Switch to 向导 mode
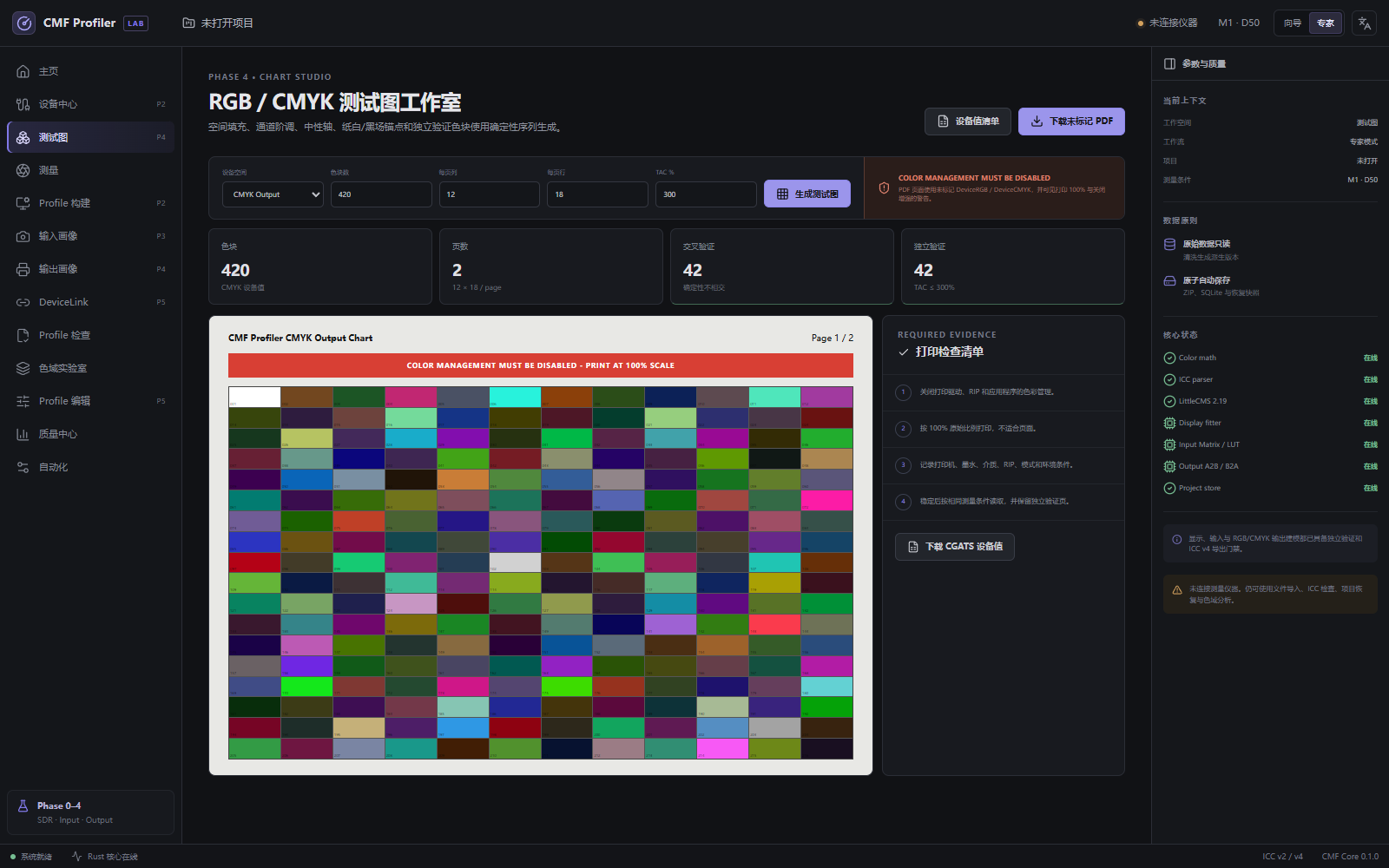 1293,23
